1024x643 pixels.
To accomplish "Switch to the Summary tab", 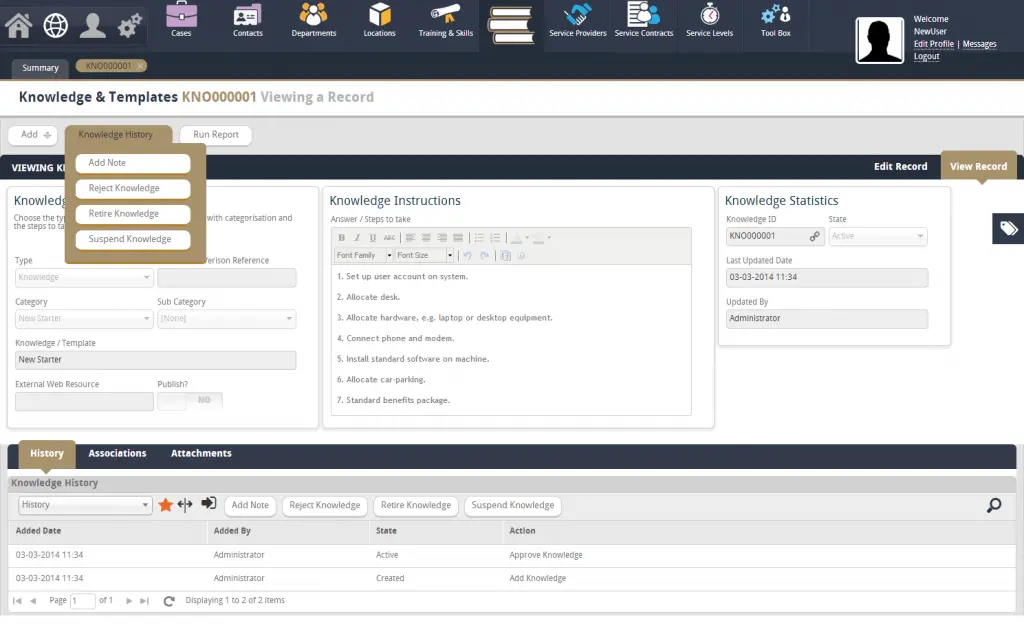I will (40, 68).
